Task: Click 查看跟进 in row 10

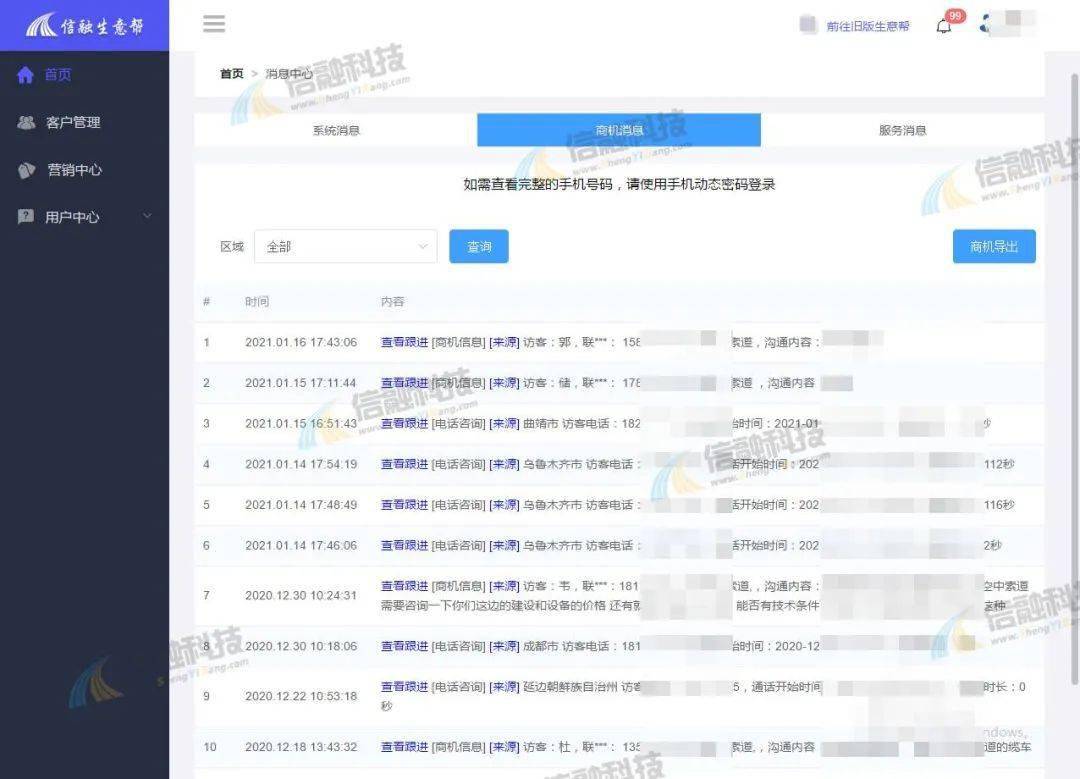Action: coord(404,747)
